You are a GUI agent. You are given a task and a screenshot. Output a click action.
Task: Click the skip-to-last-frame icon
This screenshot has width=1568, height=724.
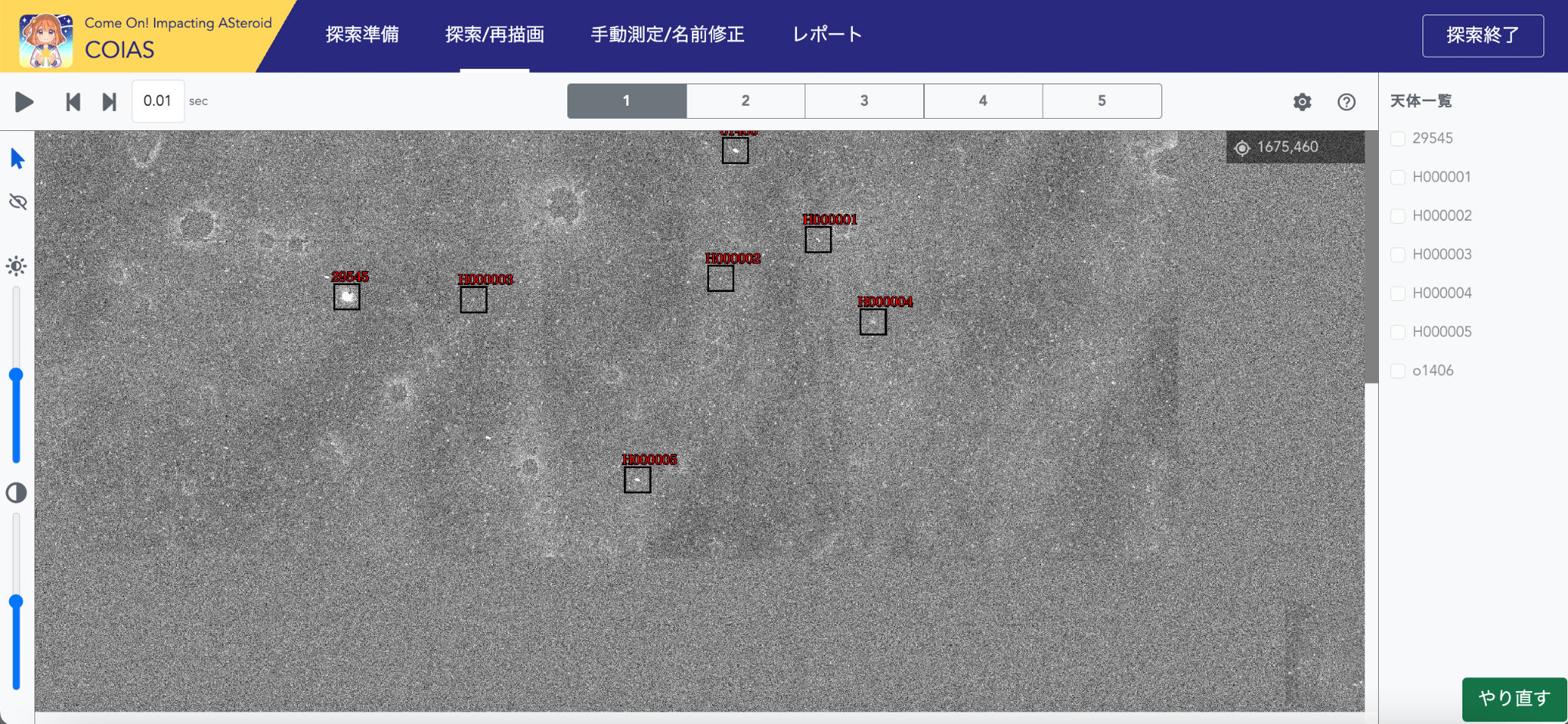(x=109, y=100)
